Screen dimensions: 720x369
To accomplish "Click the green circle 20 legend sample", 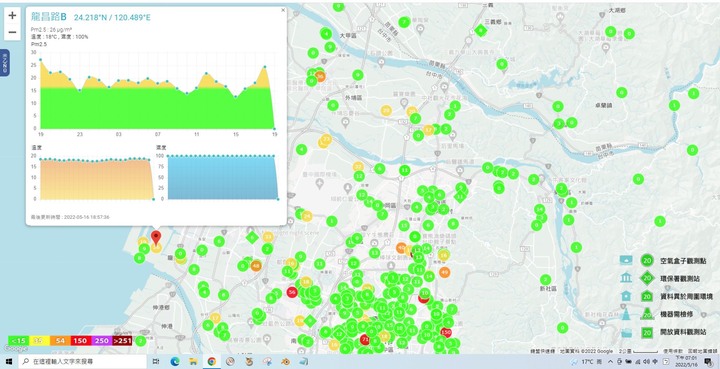I will [x=647, y=261].
